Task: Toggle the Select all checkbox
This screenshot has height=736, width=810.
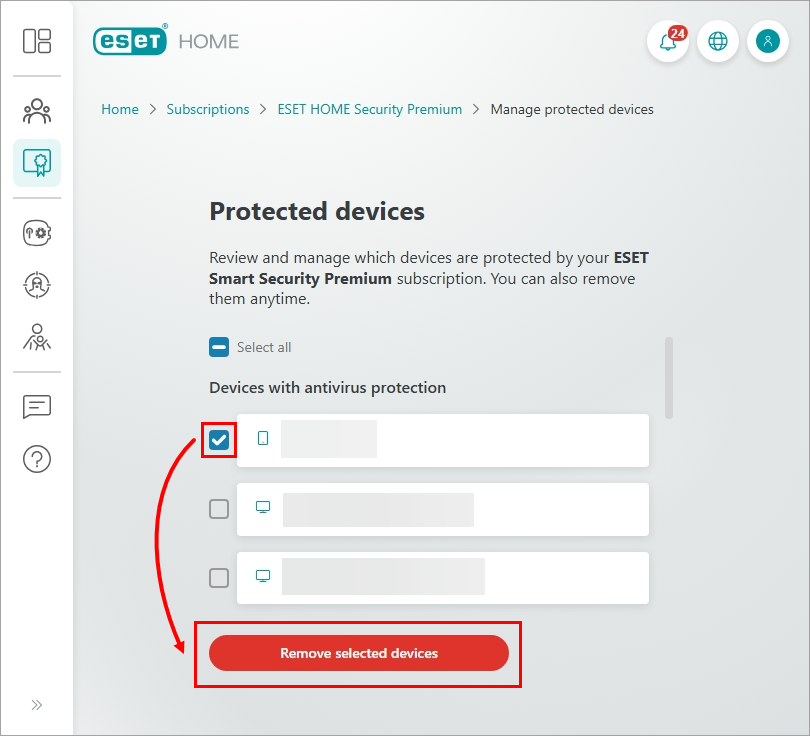Action: click(219, 347)
